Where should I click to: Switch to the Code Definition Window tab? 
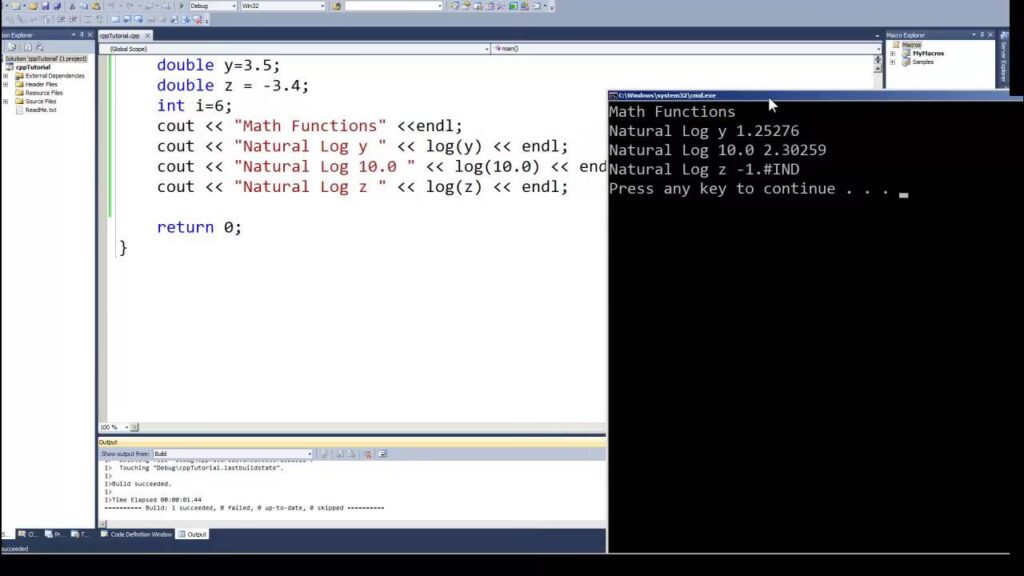tap(136, 534)
